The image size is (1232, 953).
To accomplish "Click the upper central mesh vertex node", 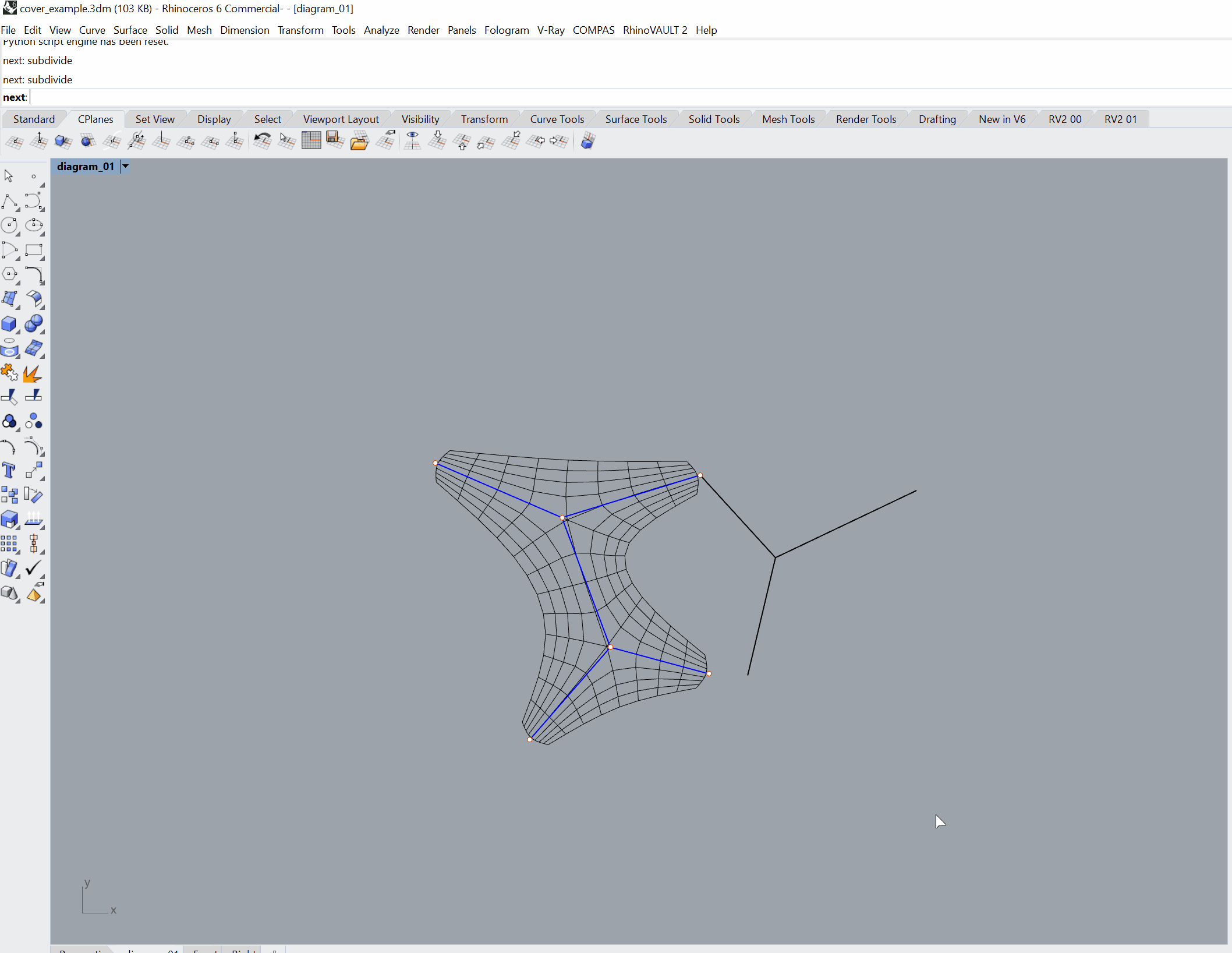I will point(562,517).
